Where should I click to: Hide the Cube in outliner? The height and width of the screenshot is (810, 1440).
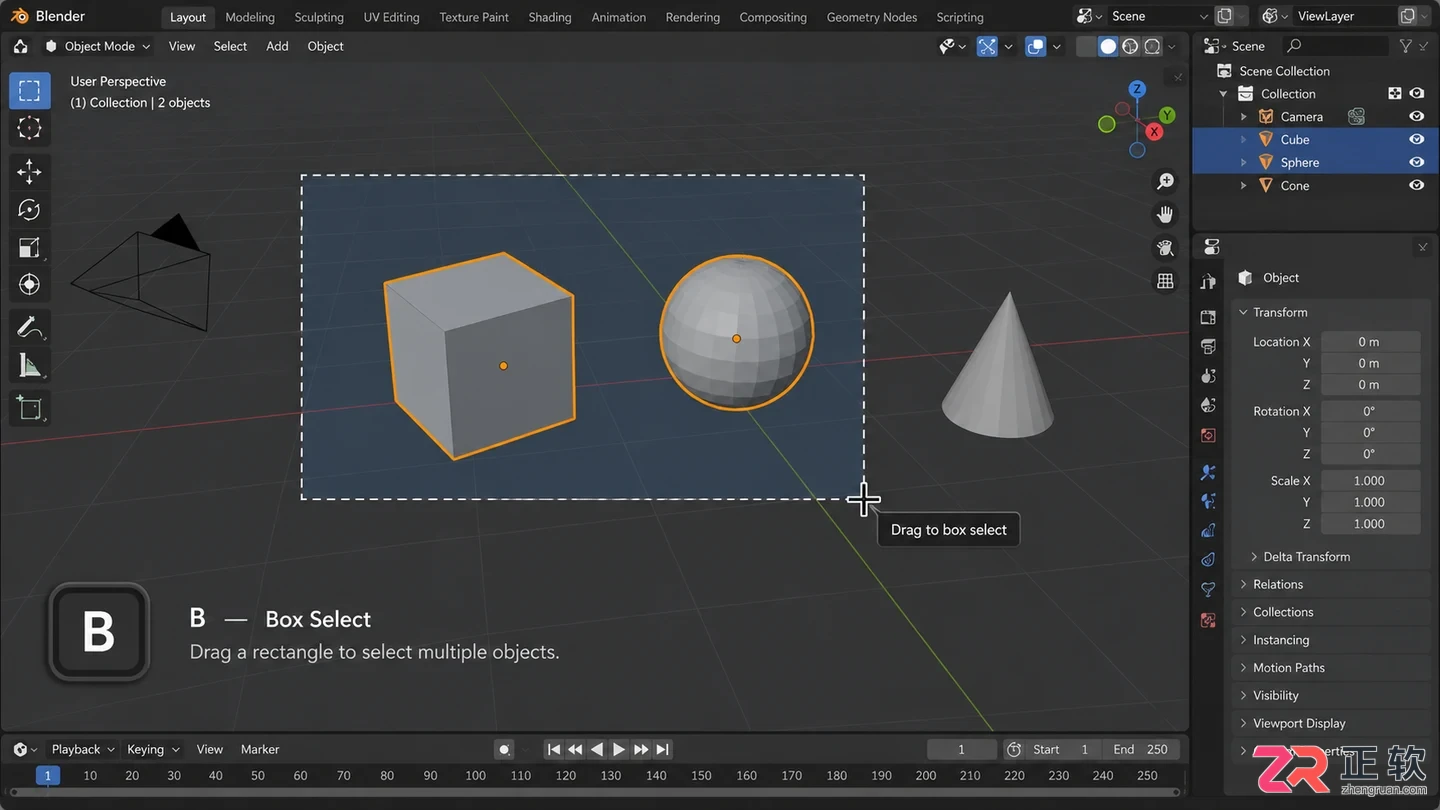coord(1416,140)
